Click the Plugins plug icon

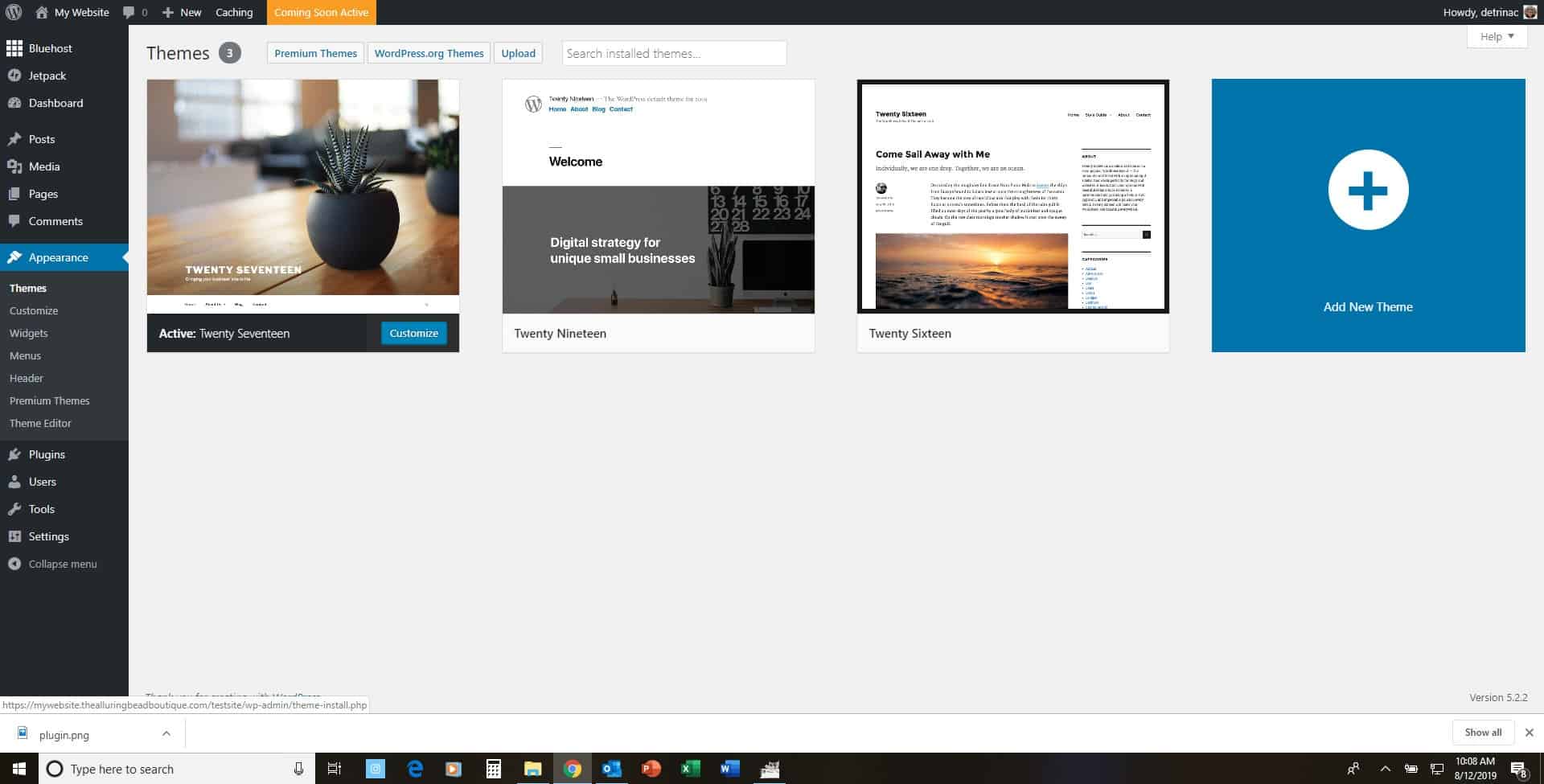pyautogui.click(x=14, y=454)
